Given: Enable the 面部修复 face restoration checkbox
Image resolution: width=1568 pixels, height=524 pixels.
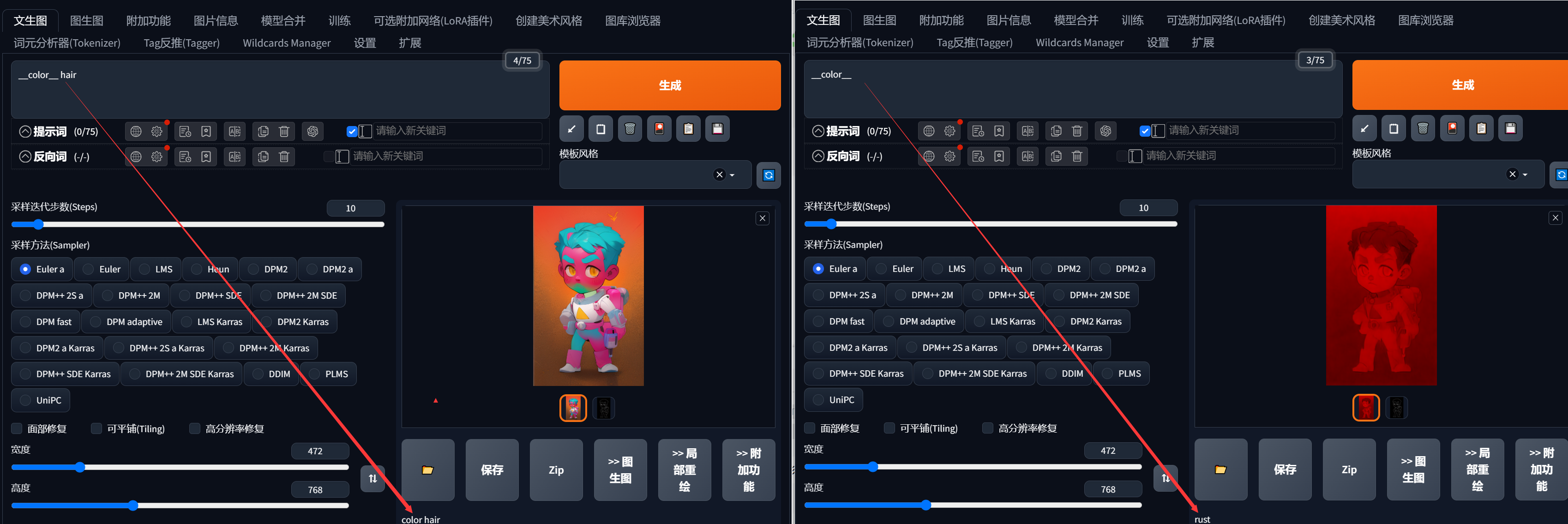Looking at the screenshot, I should point(17,428).
